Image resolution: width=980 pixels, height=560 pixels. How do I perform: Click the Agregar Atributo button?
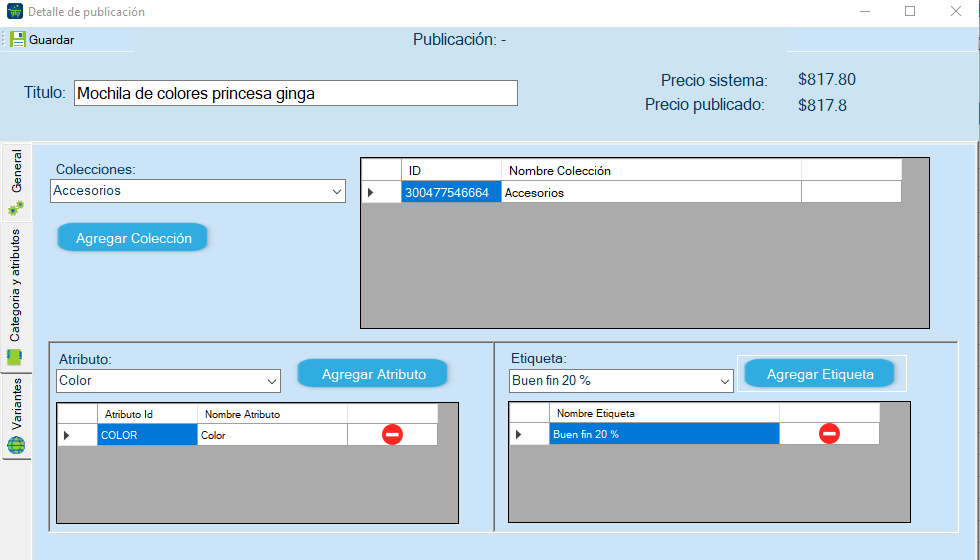point(373,374)
